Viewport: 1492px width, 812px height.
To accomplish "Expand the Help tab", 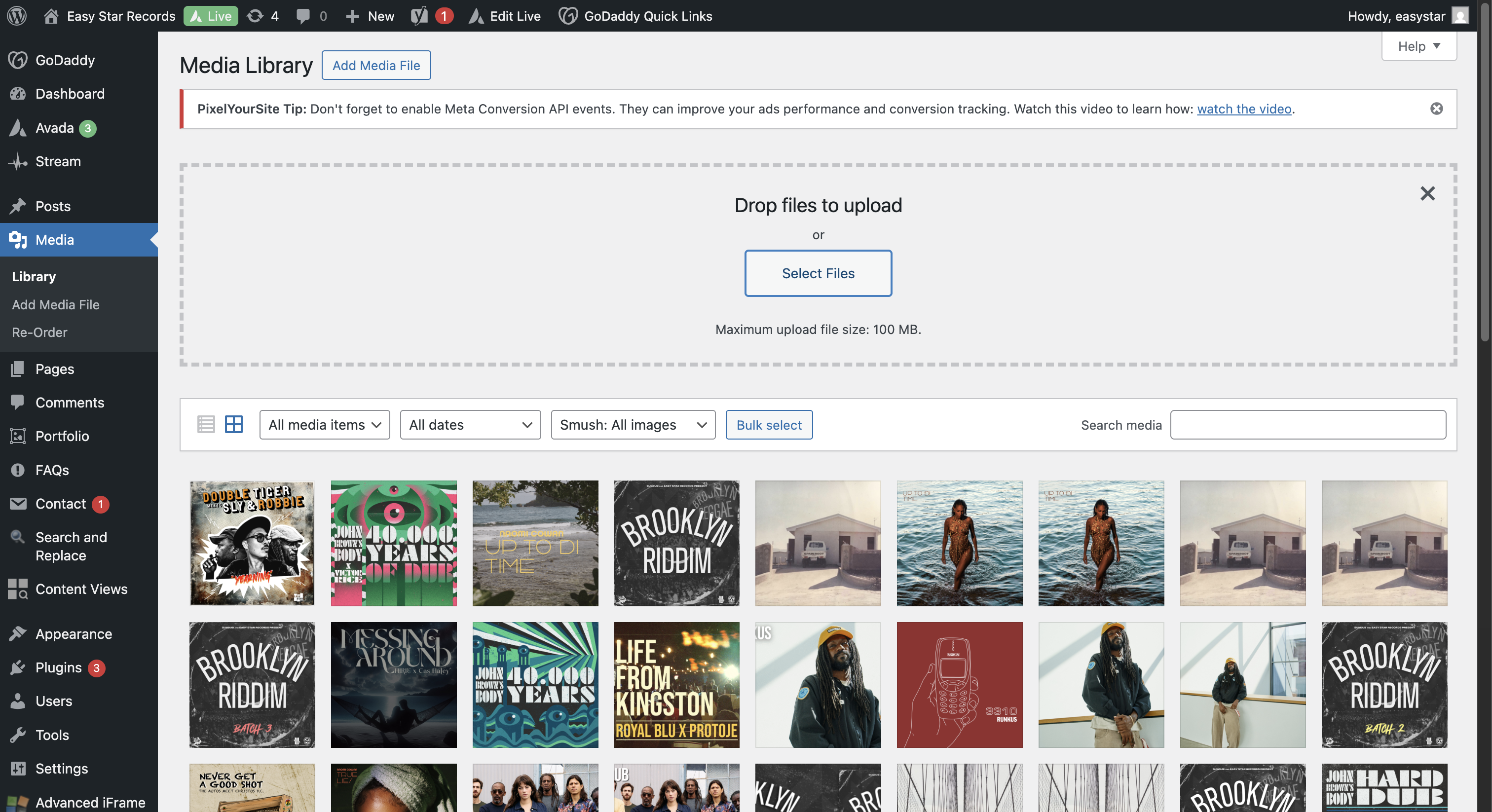I will point(1418,46).
